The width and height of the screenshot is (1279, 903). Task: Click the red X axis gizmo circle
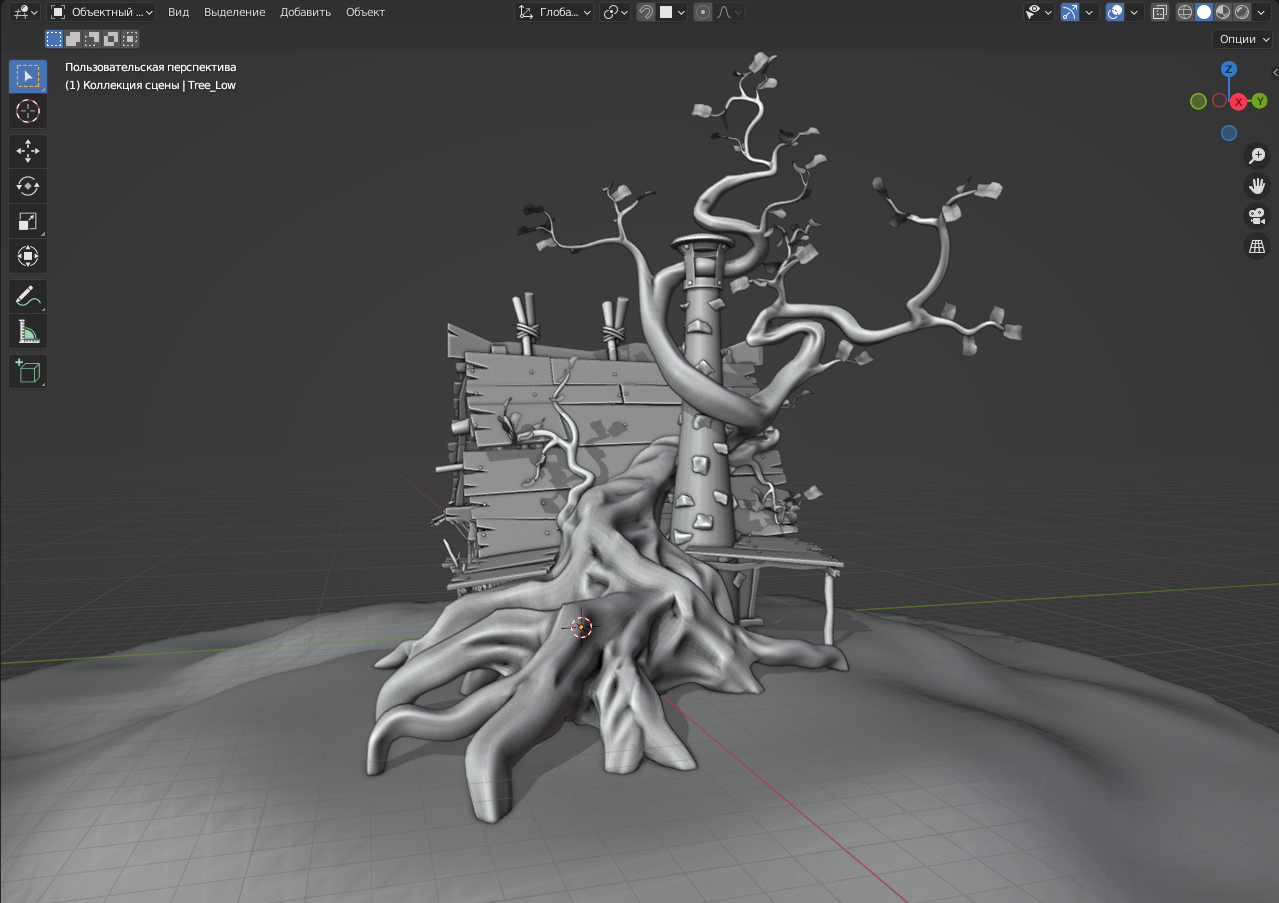(1238, 101)
